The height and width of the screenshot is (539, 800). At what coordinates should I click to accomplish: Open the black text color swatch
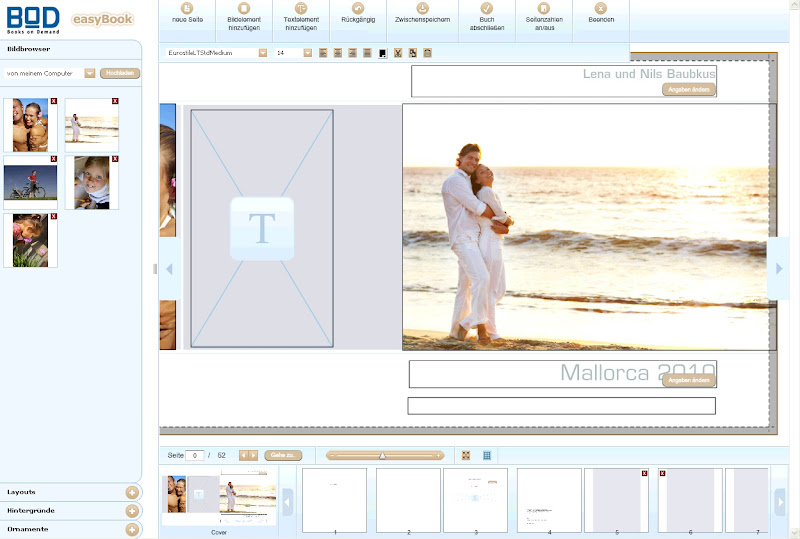(383, 54)
